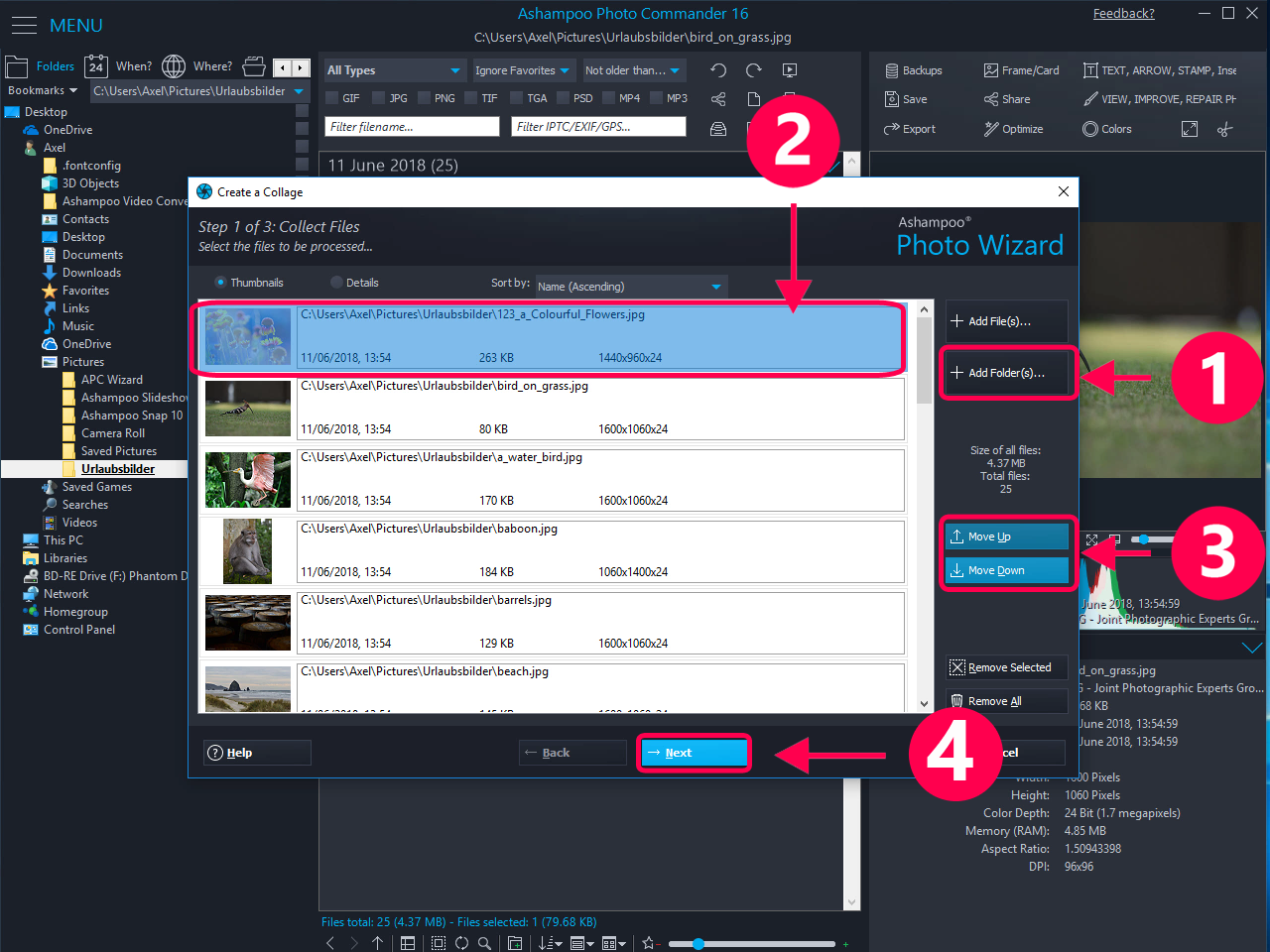Start slideshow with the play screen icon
This screenshot has height=952, width=1270.
coord(790,70)
